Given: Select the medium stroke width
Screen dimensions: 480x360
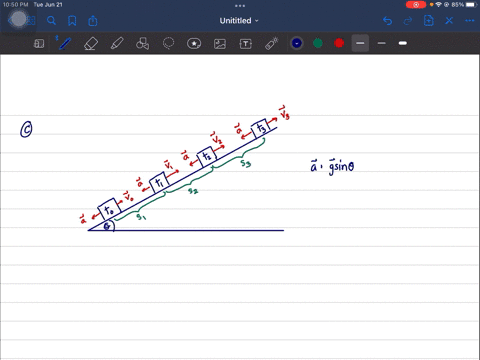Looking at the screenshot, I should [x=382, y=43].
